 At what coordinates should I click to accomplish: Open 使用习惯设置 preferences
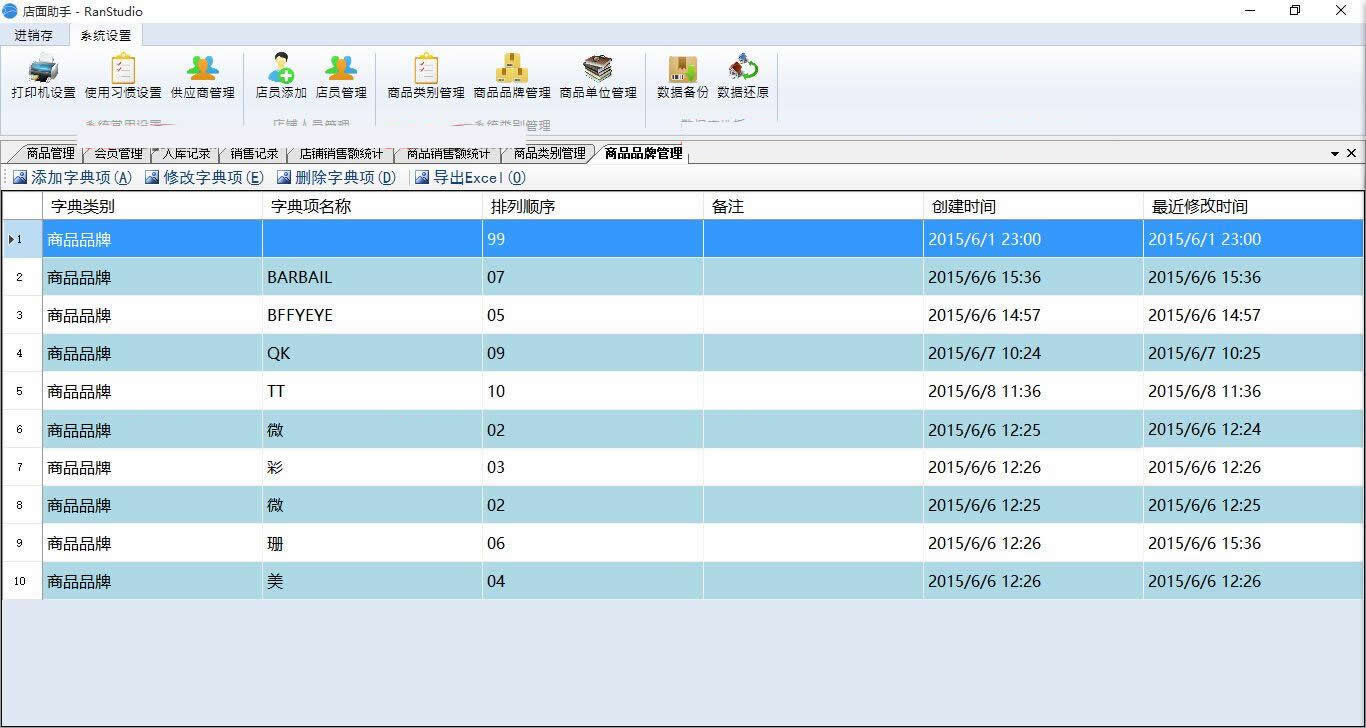(x=122, y=77)
